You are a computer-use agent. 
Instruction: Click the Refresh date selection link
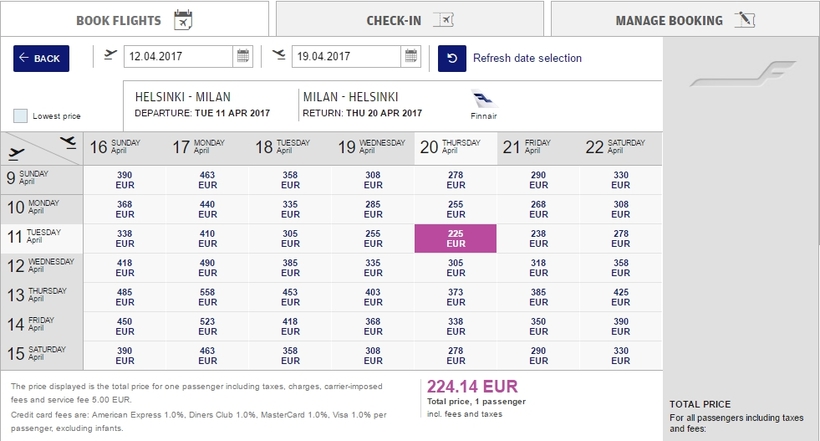click(x=527, y=58)
